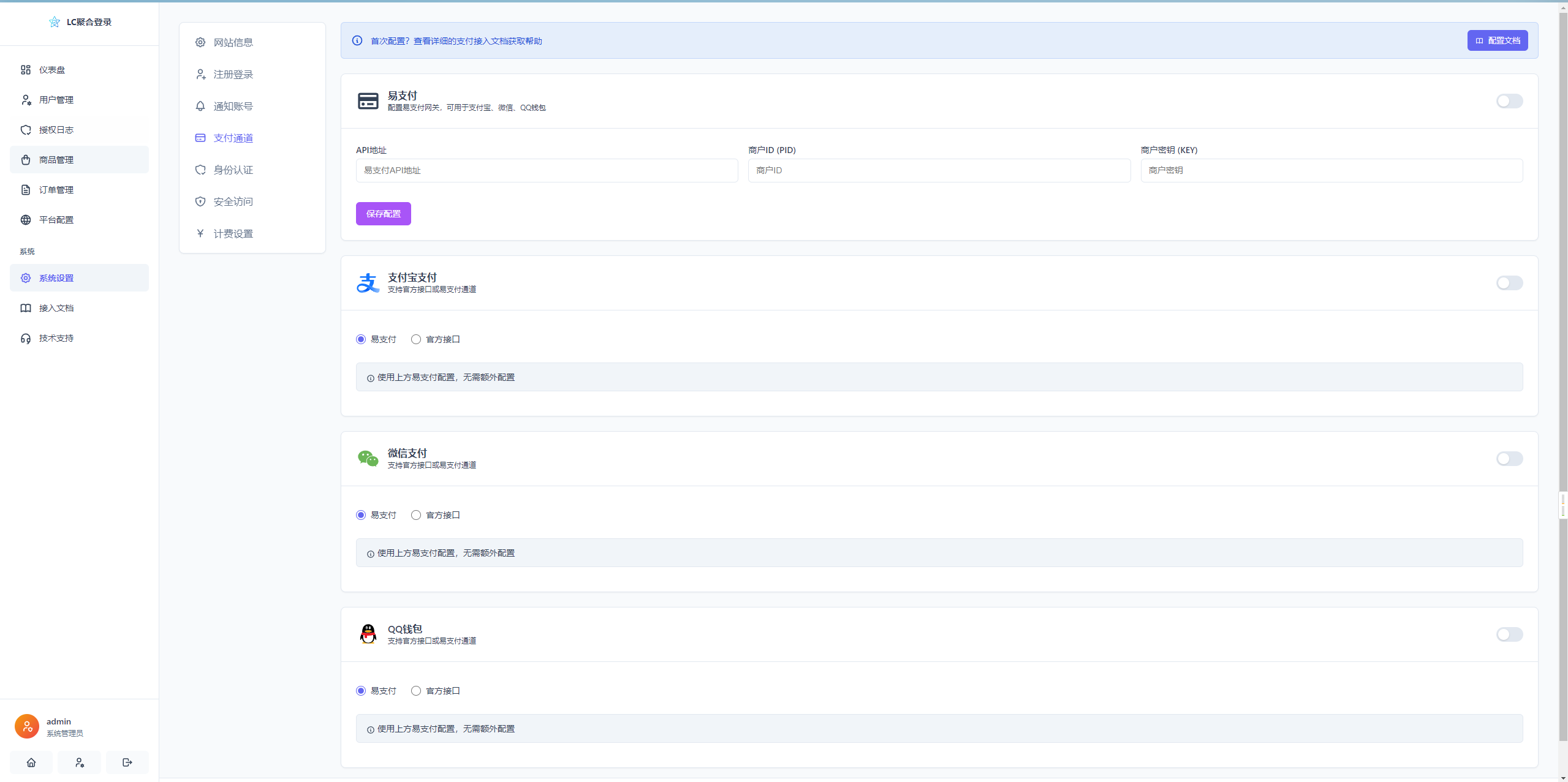Open the 配置文档 button
The height and width of the screenshot is (782, 1568).
tap(1497, 40)
